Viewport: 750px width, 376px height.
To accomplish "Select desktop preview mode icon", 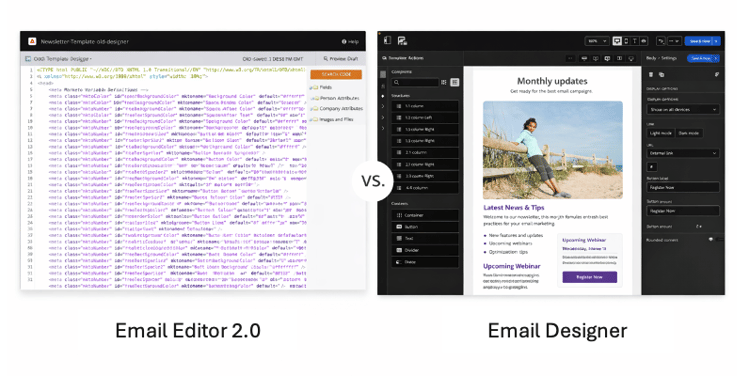I will pyautogui.click(x=617, y=41).
